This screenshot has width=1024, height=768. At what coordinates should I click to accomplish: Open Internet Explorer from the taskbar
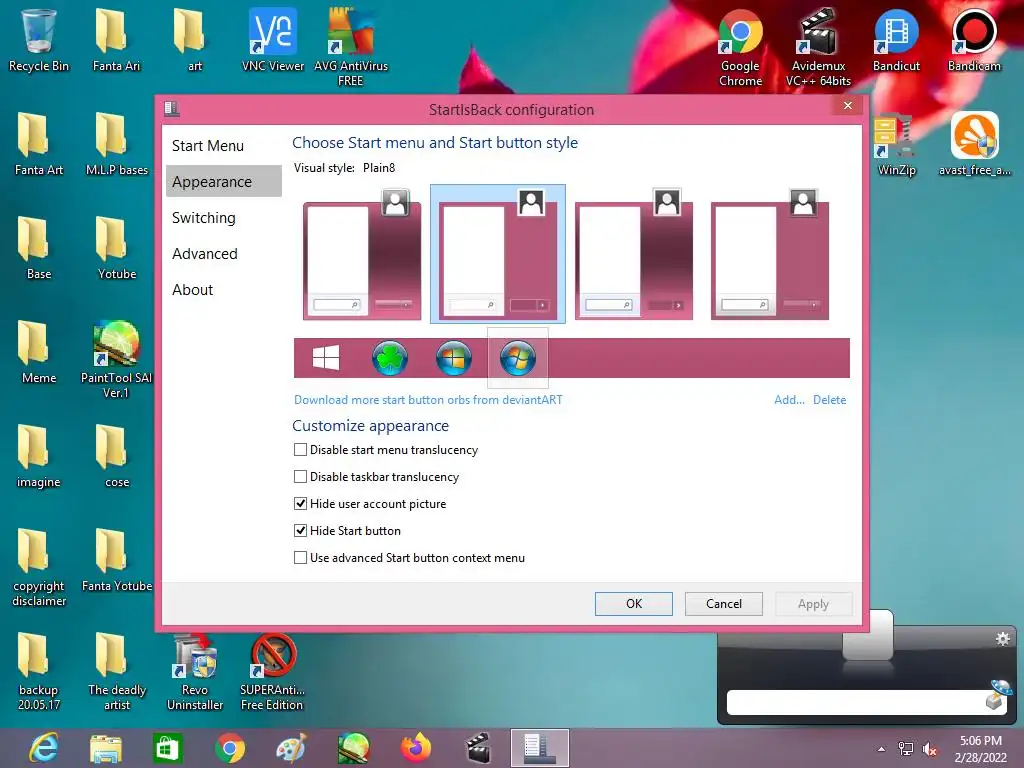coord(44,748)
